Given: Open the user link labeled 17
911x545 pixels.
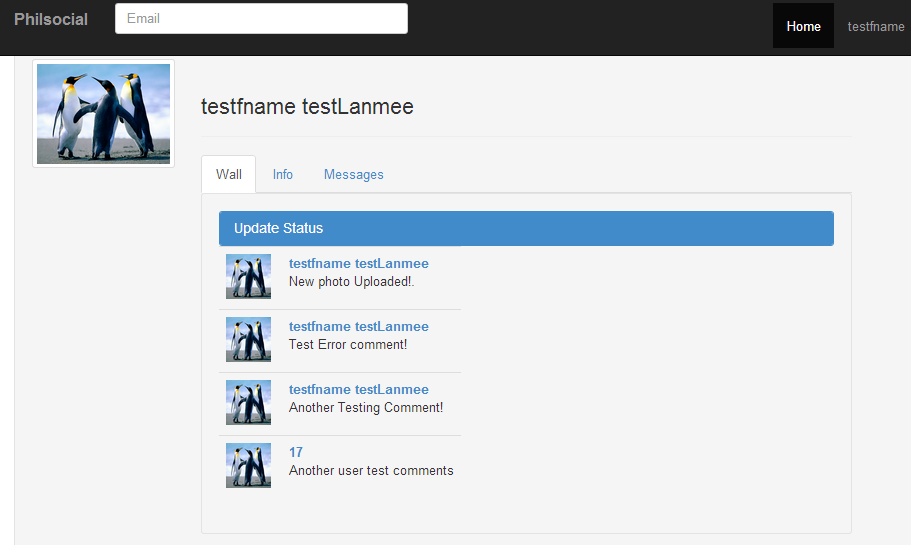Looking at the screenshot, I should pyautogui.click(x=296, y=452).
